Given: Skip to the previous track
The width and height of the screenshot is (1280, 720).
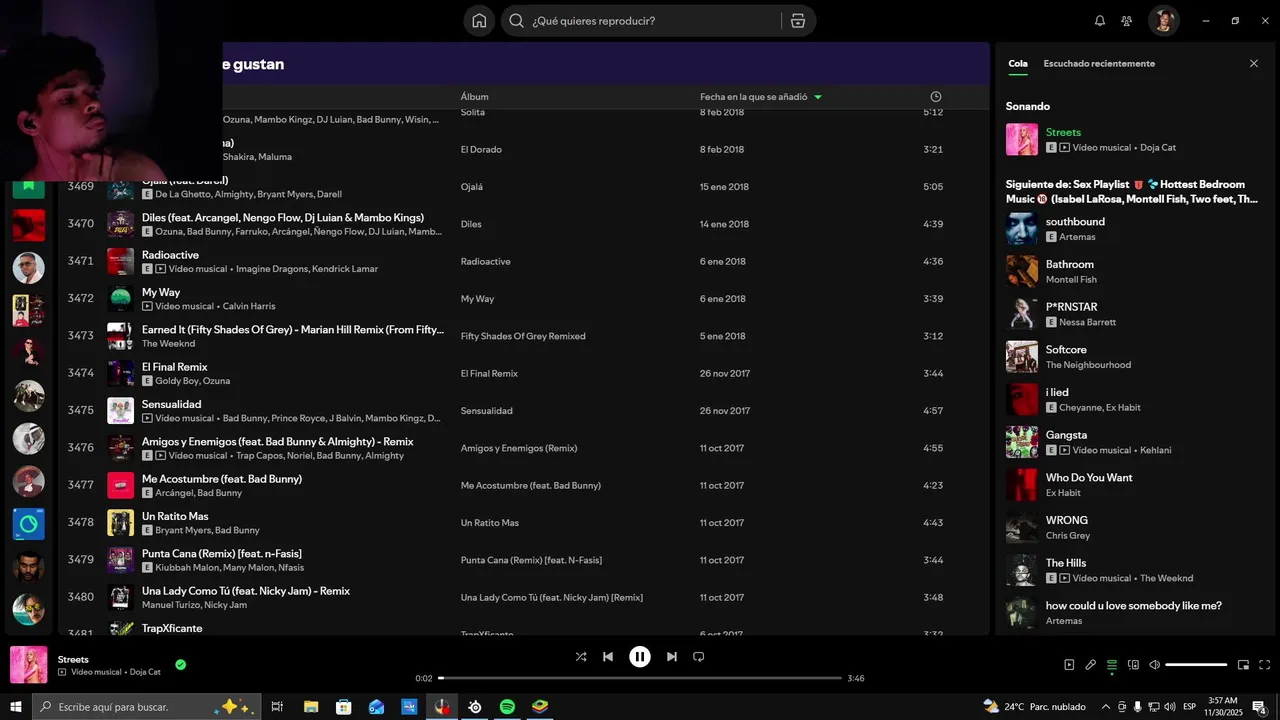Looking at the screenshot, I should (608, 657).
